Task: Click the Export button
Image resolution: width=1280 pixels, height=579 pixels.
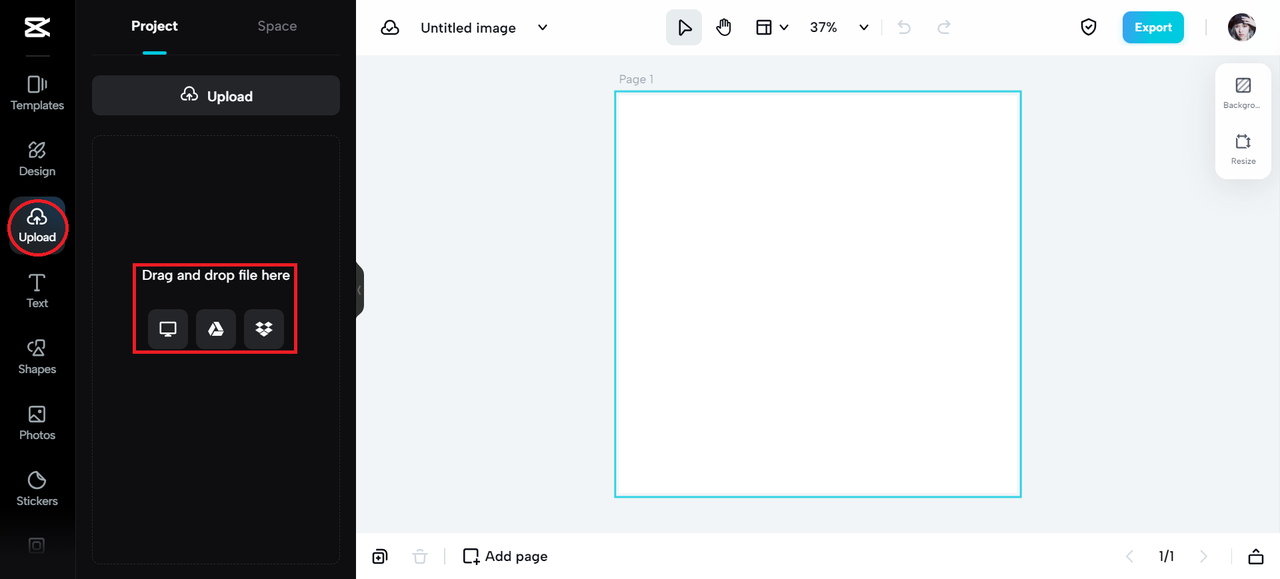Action: click(x=1153, y=27)
